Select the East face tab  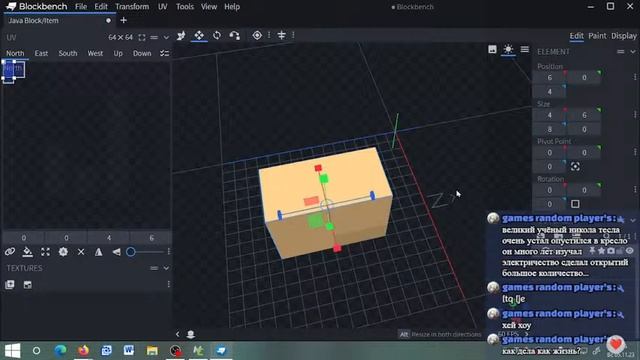click(41, 53)
